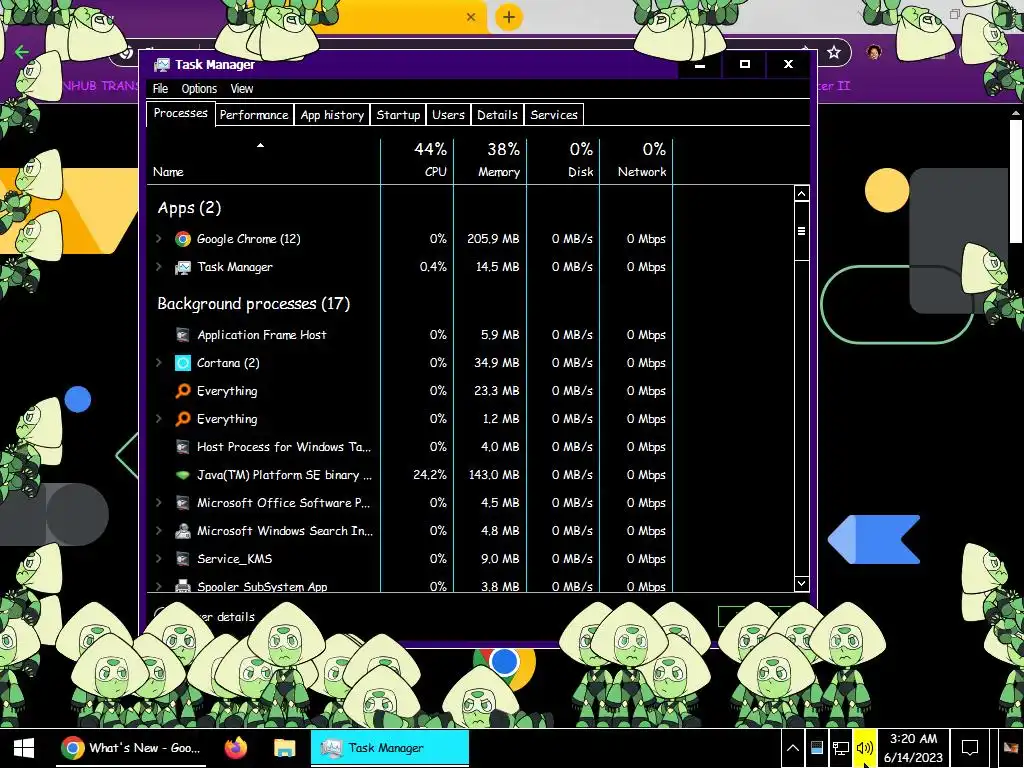Click the Service_KMS process icon
Screen dimensions: 1024x768
coord(183,559)
